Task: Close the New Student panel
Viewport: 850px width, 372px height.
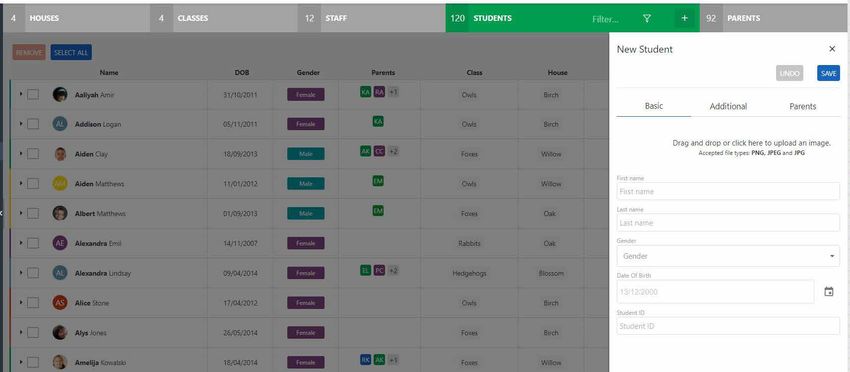Action: click(832, 49)
